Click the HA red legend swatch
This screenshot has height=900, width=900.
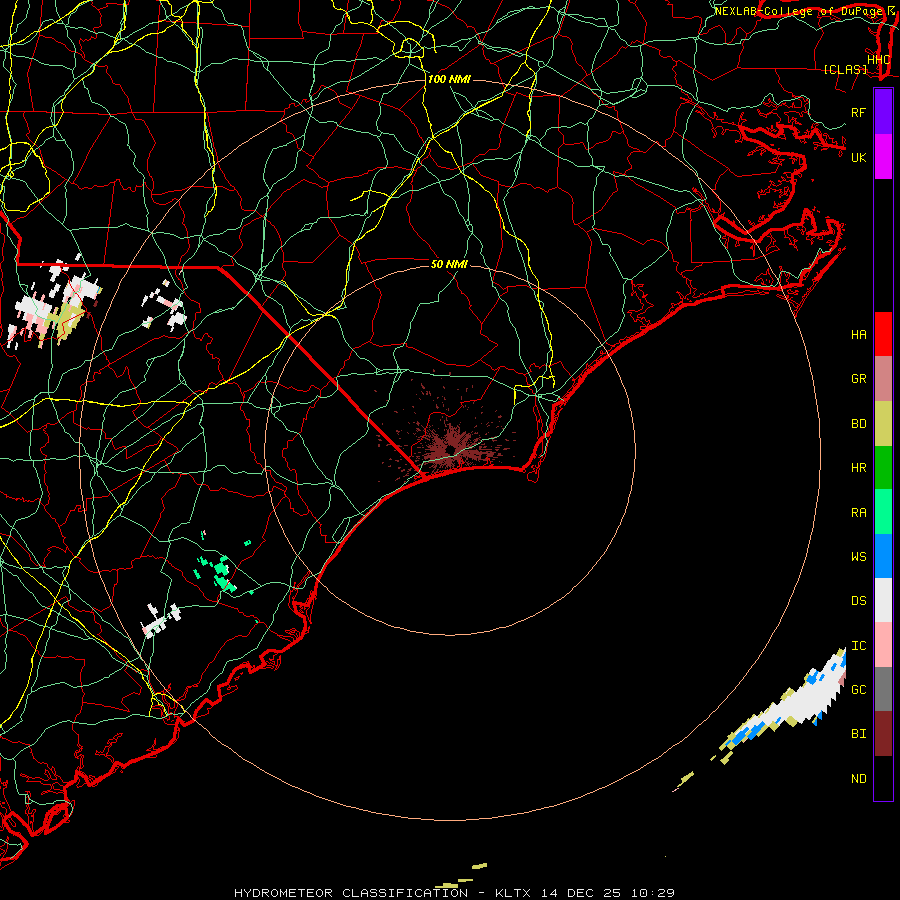(x=883, y=334)
